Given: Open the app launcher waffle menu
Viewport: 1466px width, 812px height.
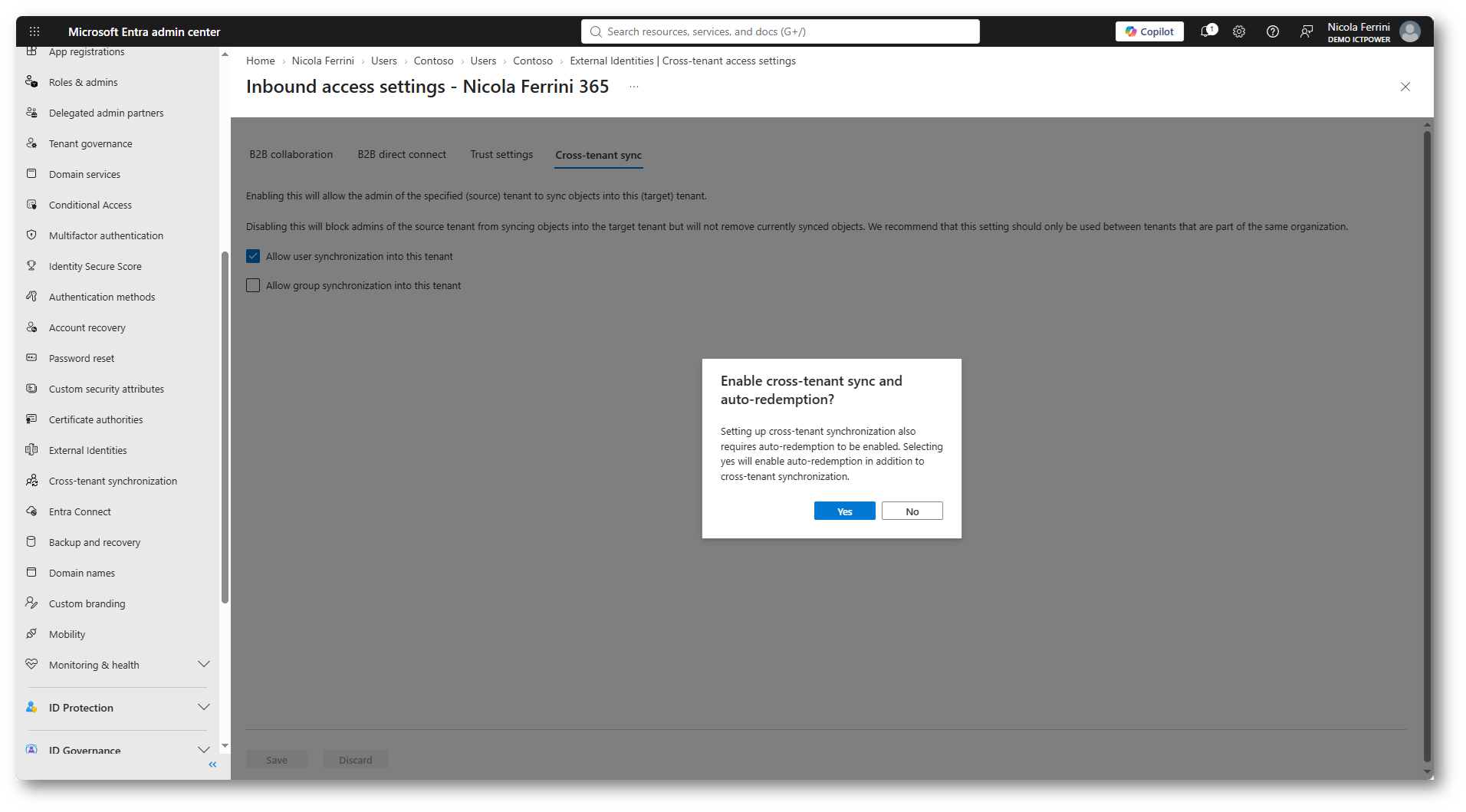Looking at the screenshot, I should tap(35, 31).
